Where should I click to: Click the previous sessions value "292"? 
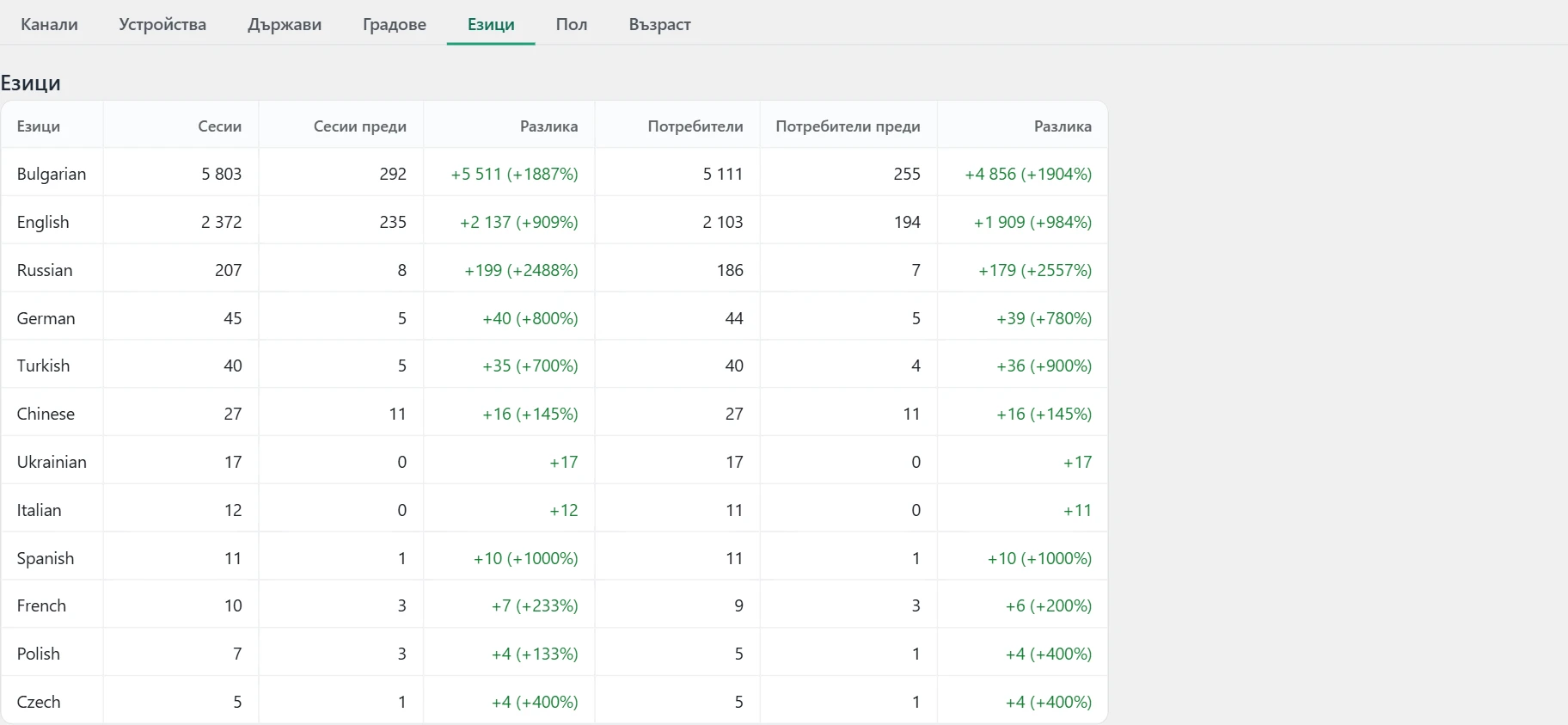[x=393, y=174]
